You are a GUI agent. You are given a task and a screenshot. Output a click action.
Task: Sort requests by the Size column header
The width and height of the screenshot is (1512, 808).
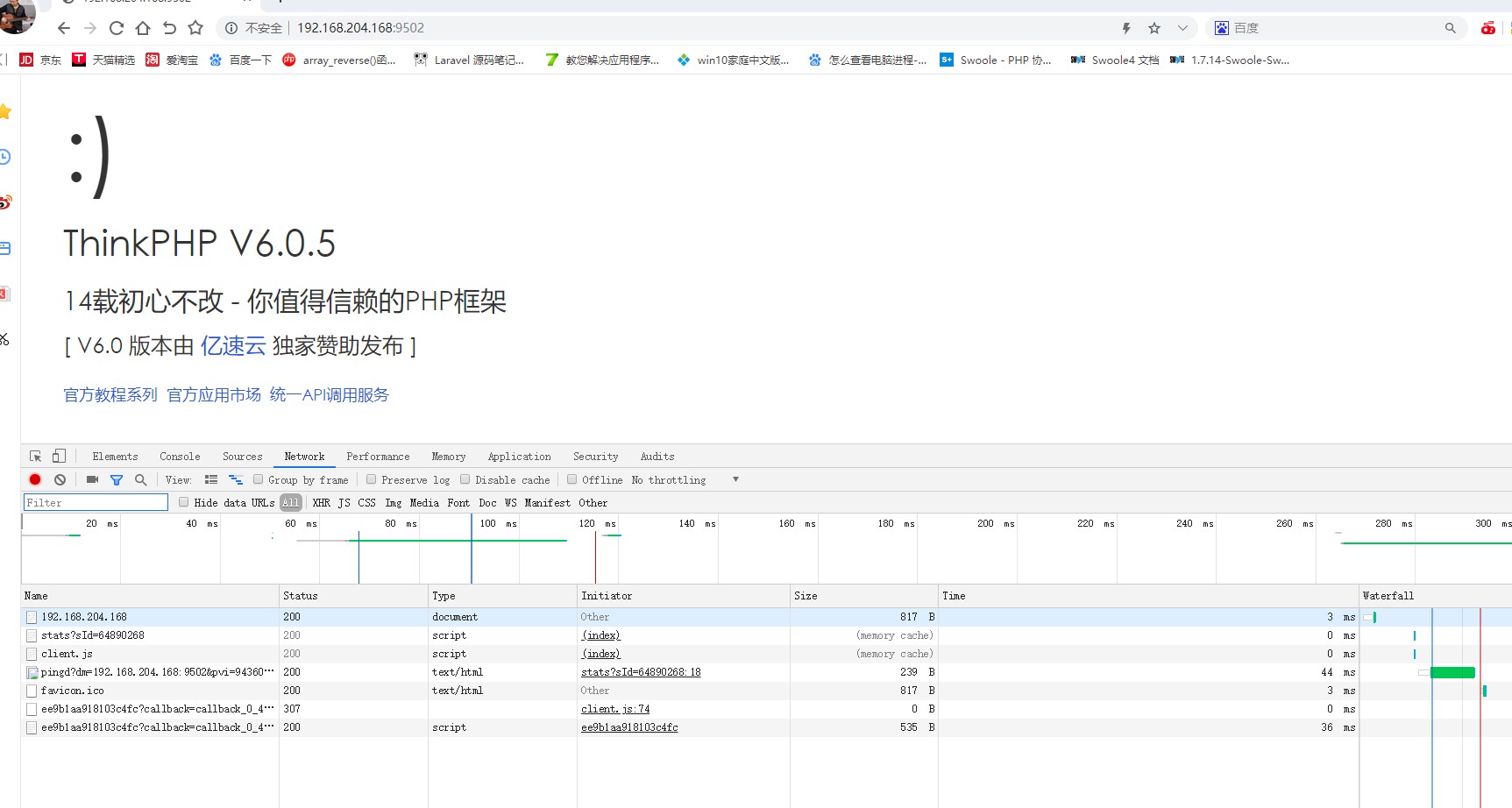pos(863,596)
